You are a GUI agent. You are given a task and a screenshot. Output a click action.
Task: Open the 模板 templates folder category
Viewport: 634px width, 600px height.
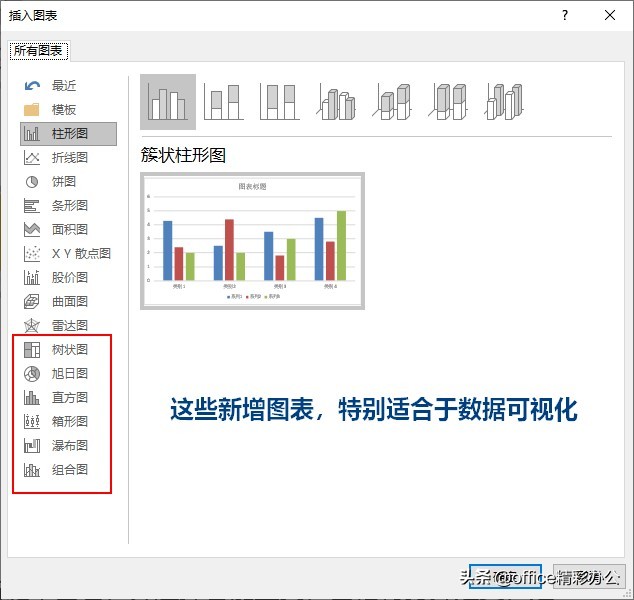coord(68,110)
